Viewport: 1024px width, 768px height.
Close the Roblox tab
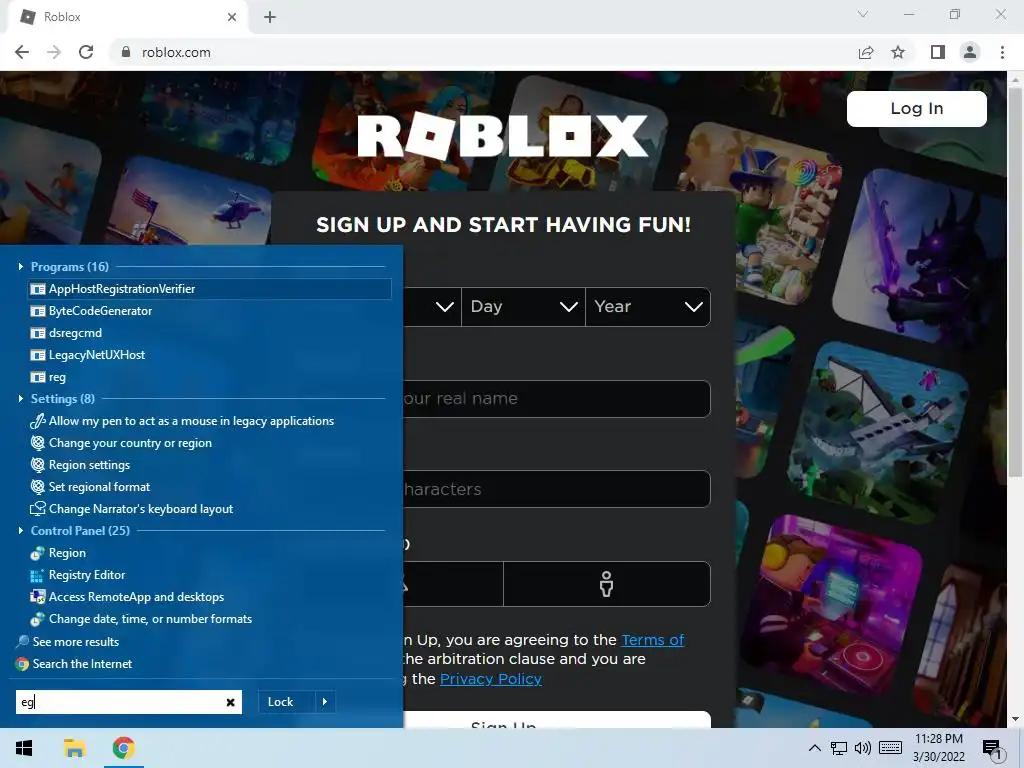click(232, 17)
